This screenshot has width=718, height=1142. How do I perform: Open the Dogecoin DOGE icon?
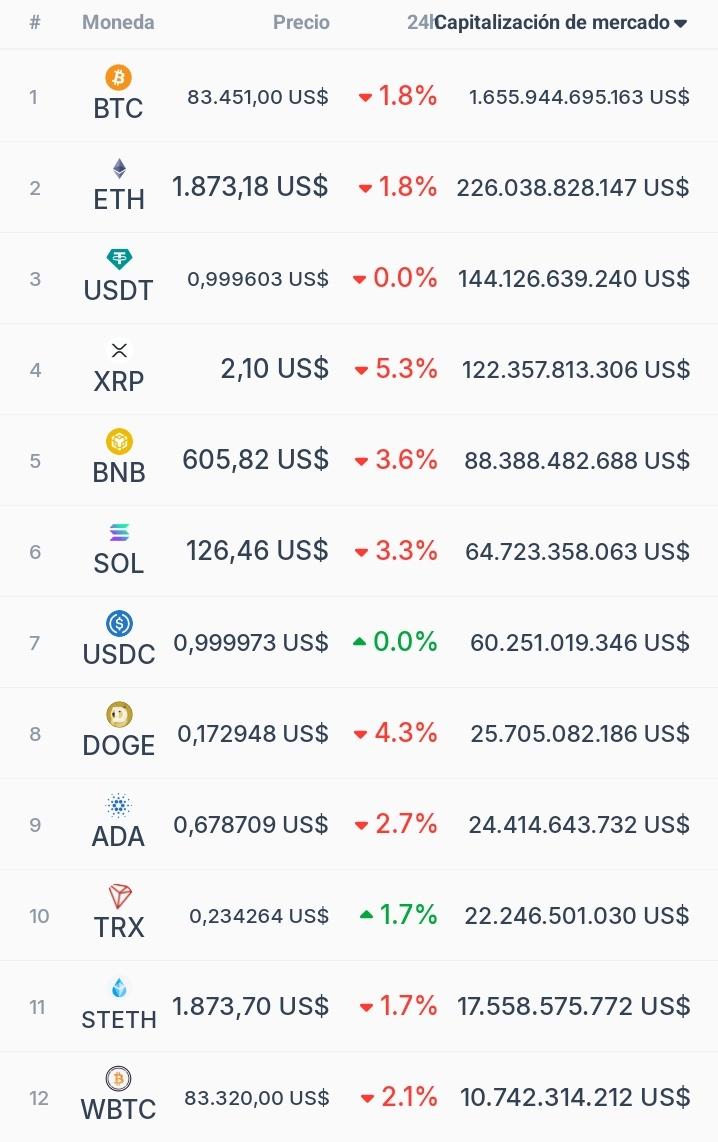119,714
